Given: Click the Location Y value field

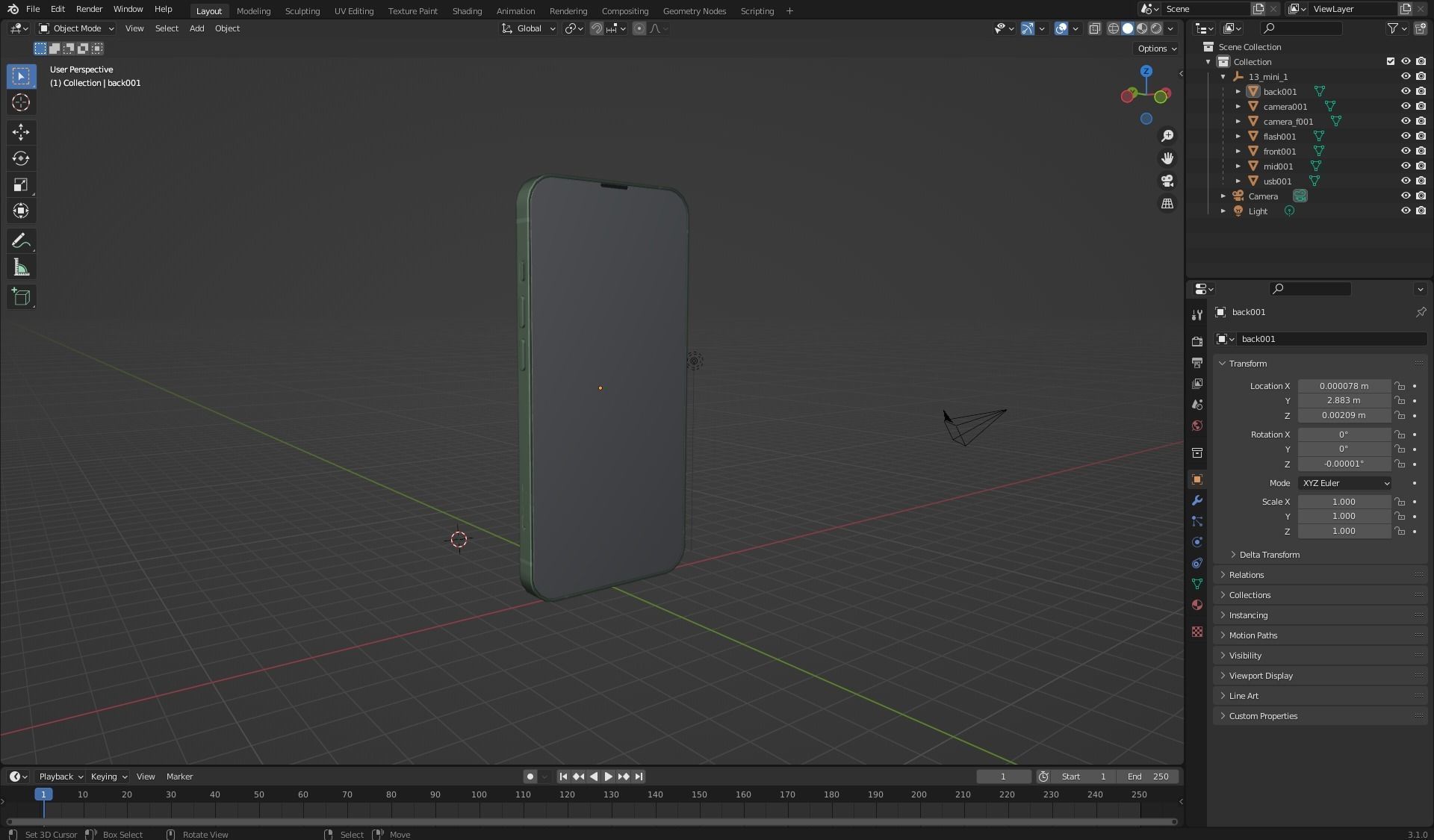Looking at the screenshot, I should 1344,400.
